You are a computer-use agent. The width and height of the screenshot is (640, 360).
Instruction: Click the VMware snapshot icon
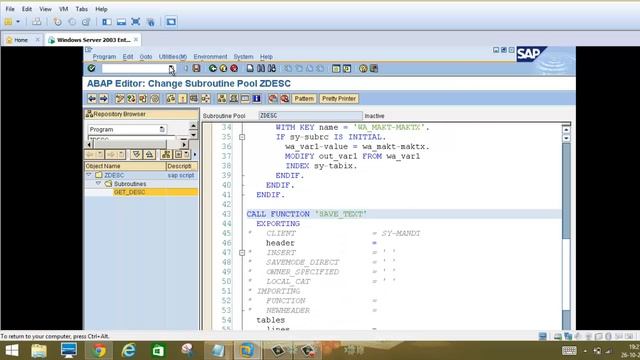pos(58,22)
